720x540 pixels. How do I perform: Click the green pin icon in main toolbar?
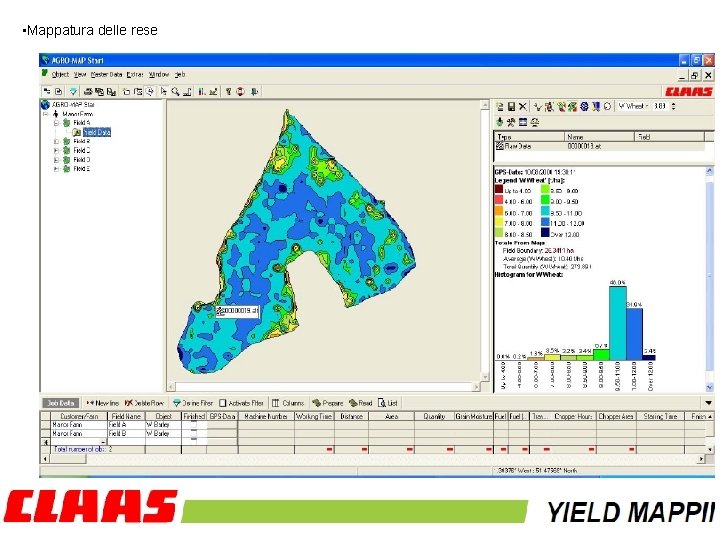(254, 91)
